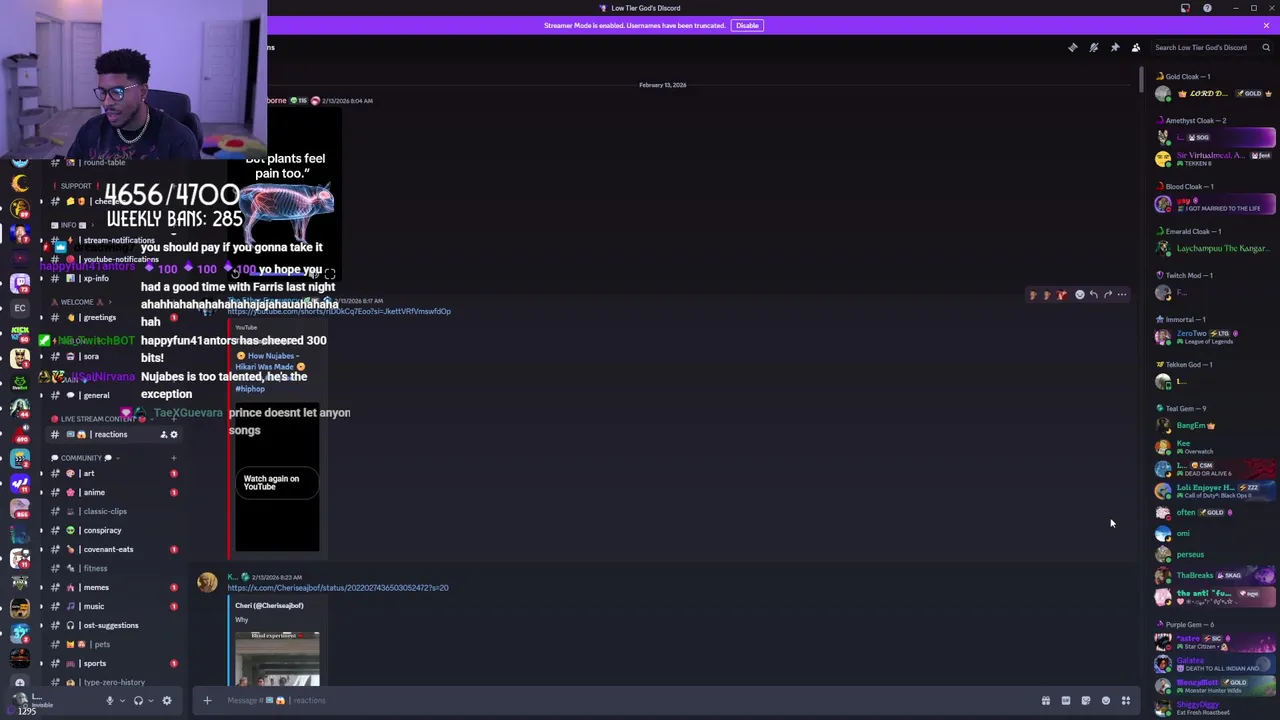Screen dimensions: 1280x720
Task: Toggle notification settings bell in header
Action: (1094, 47)
